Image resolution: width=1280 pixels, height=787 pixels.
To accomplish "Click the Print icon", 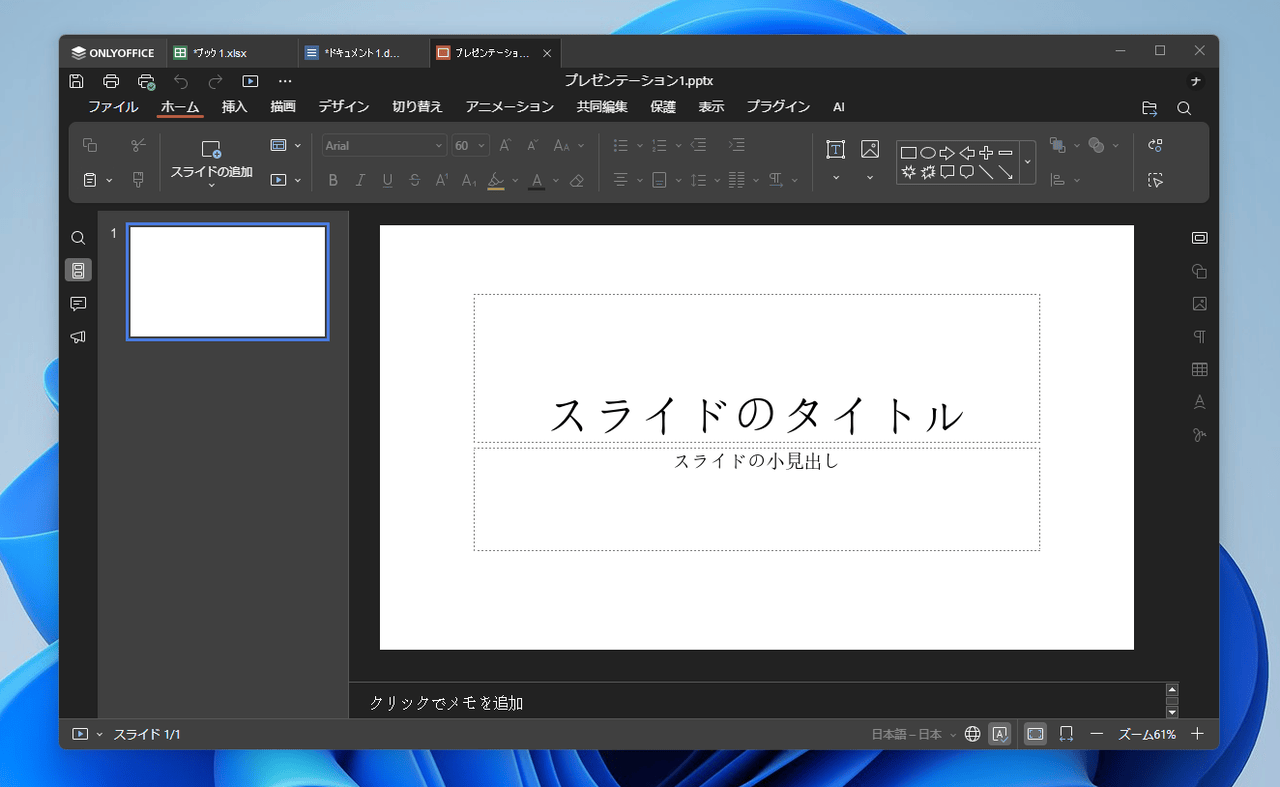I will (111, 81).
